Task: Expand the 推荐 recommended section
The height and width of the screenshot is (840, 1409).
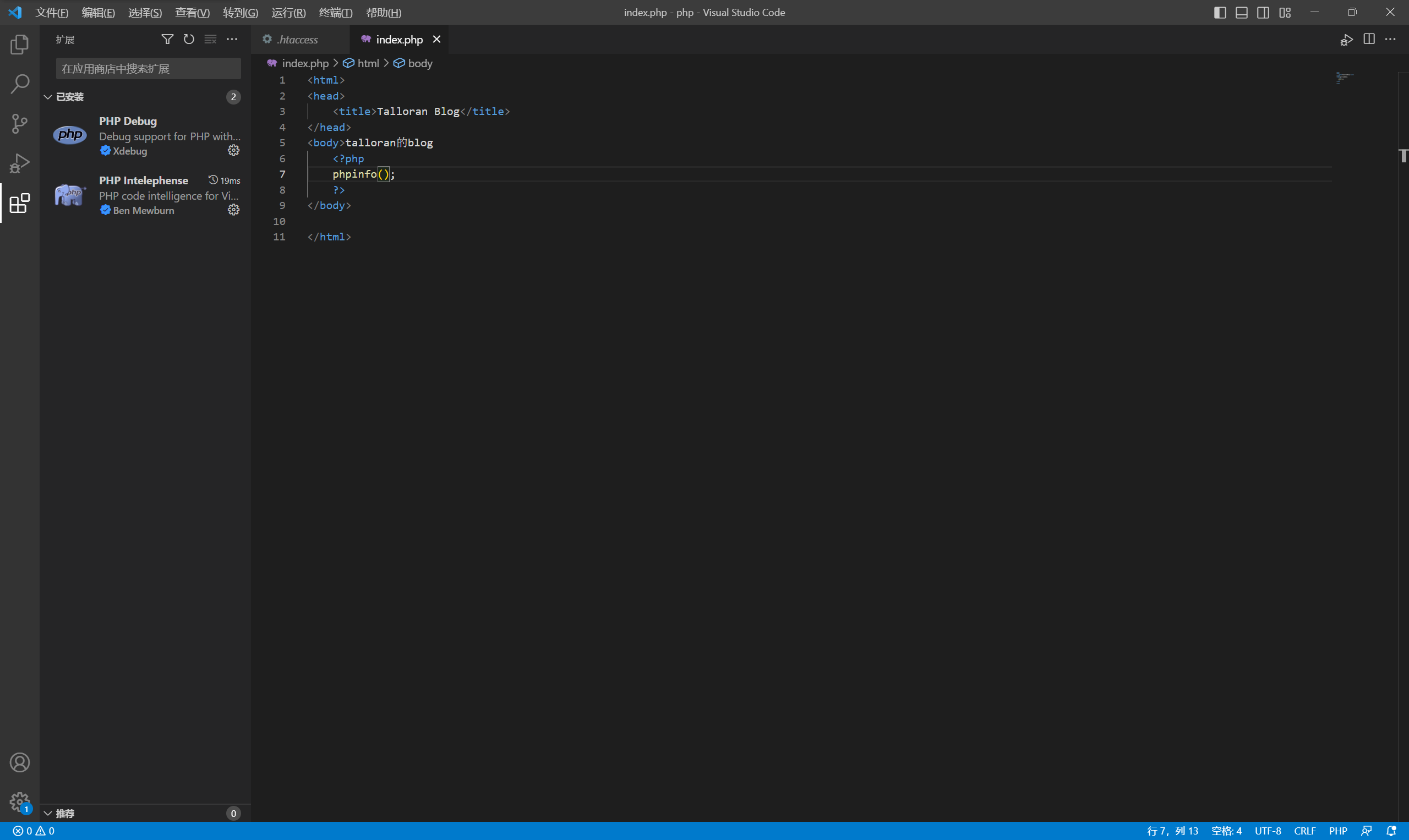Action: (64, 814)
